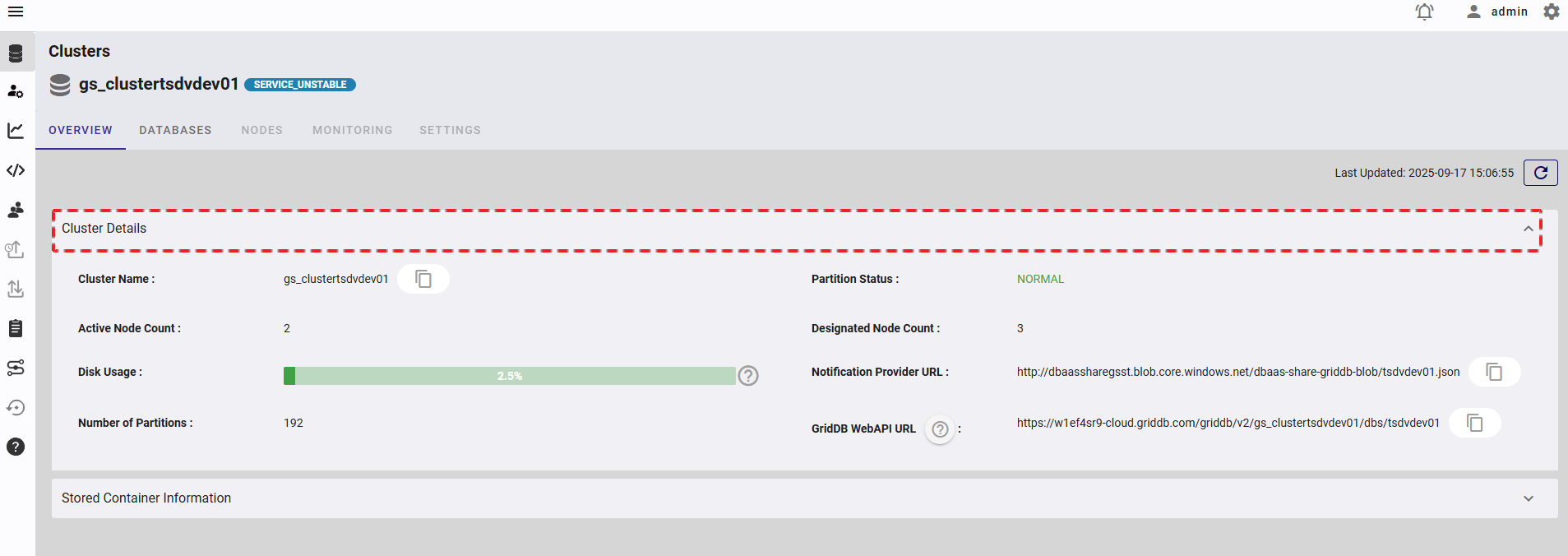The width and height of the screenshot is (1568, 556).
Task: Switch to the Databases tab
Action: [x=175, y=130]
